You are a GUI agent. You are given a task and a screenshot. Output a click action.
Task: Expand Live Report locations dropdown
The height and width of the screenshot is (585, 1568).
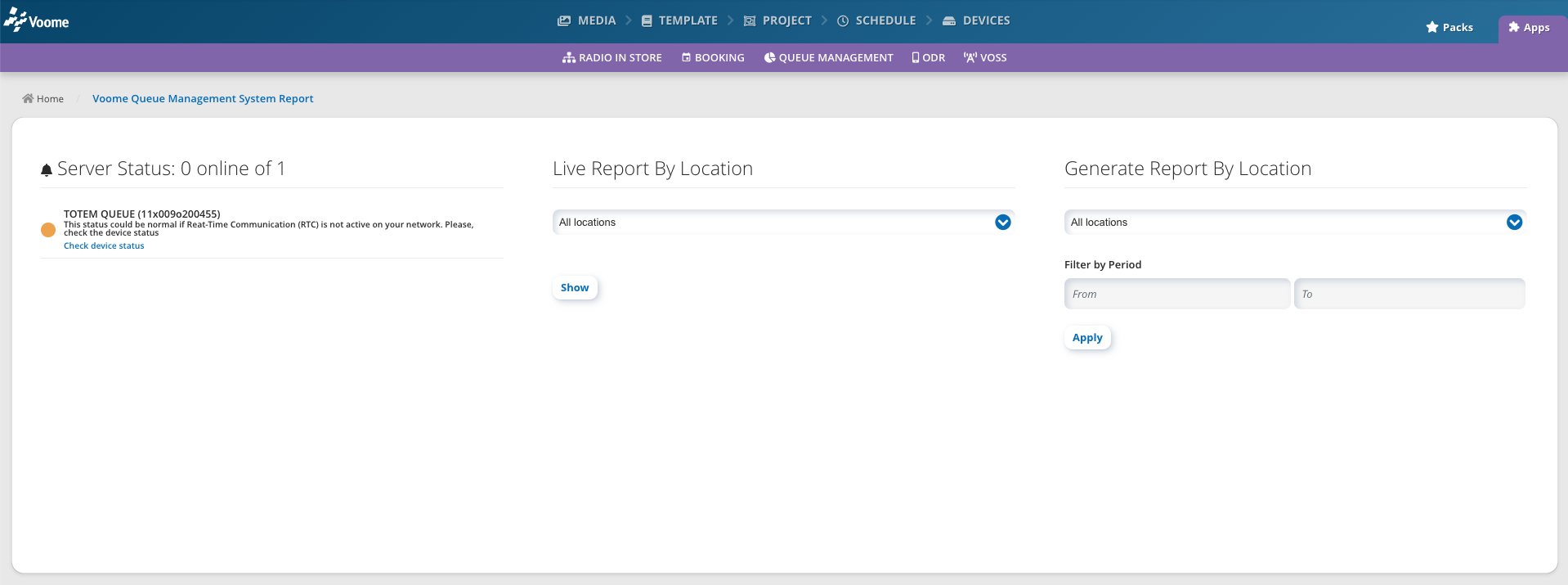pos(783,223)
